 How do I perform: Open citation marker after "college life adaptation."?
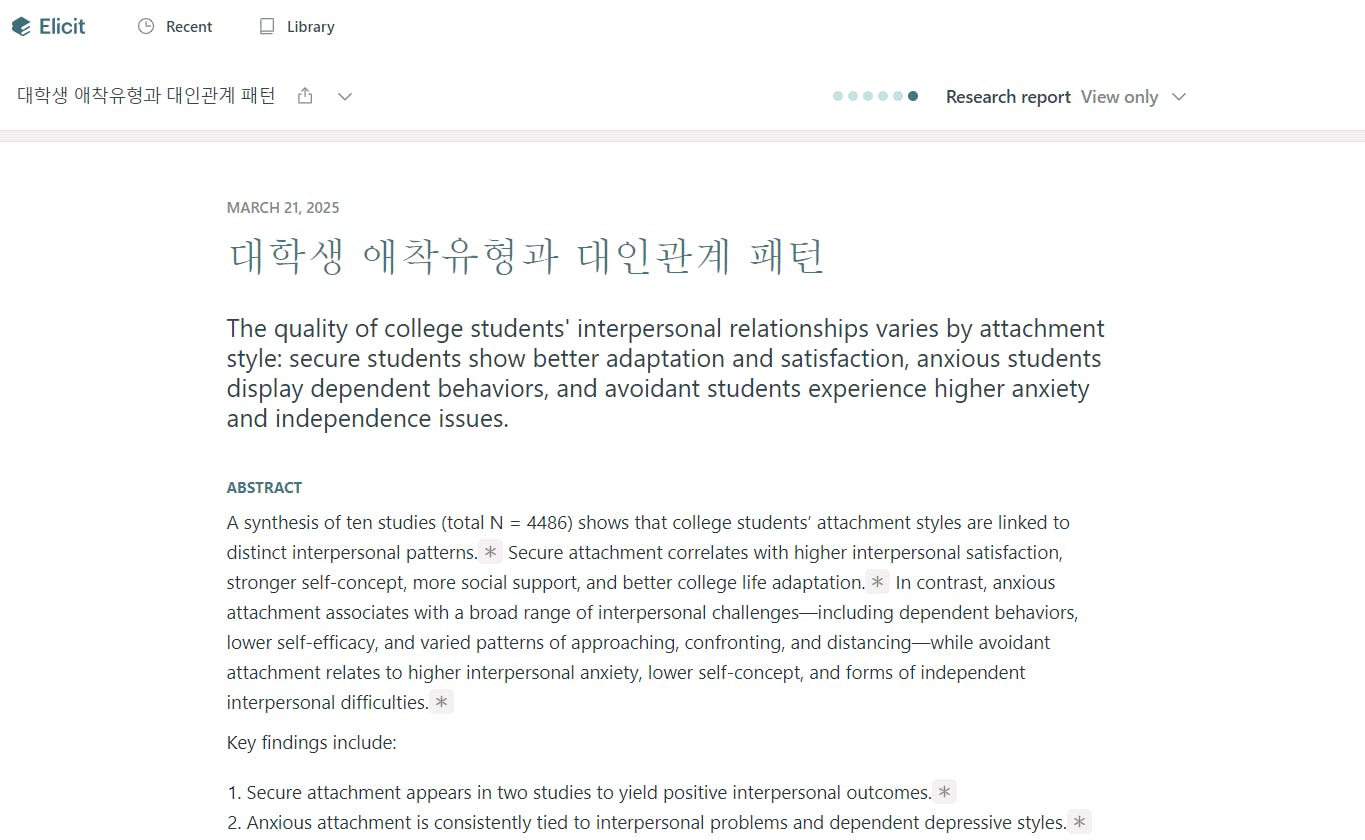(877, 582)
